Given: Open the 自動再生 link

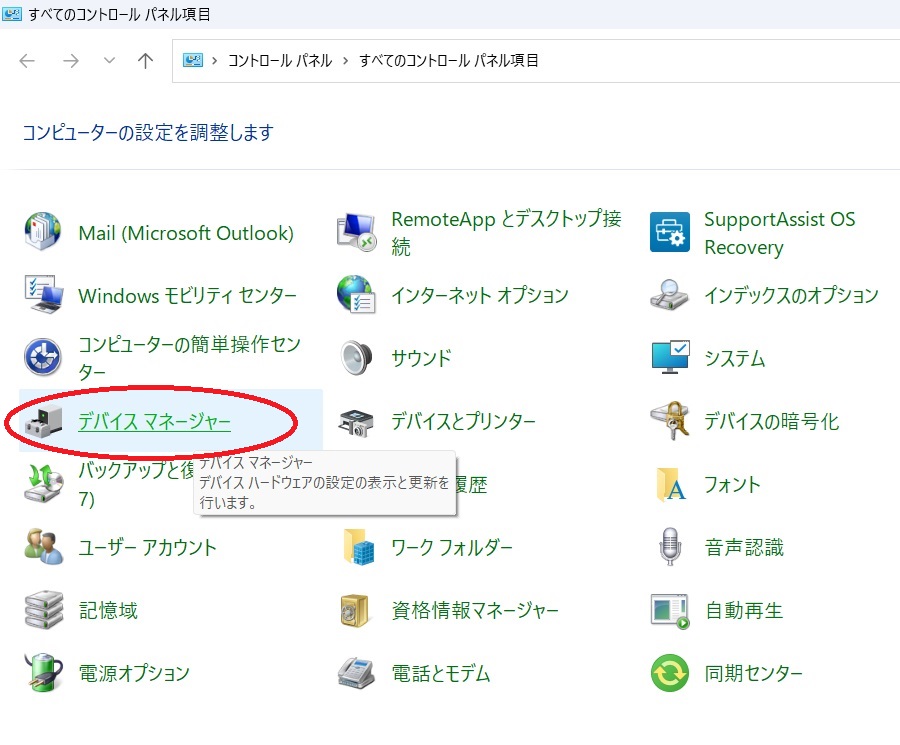Looking at the screenshot, I should [x=743, y=610].
